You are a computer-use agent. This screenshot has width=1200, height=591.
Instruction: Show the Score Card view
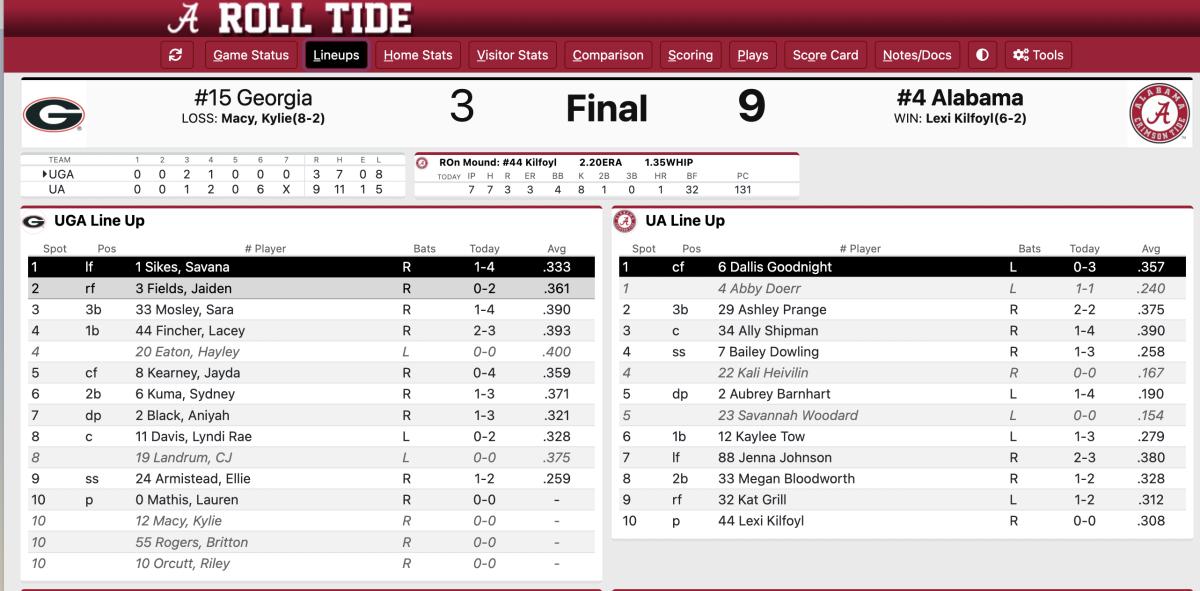pyautogui.click(x=825, y=55)
